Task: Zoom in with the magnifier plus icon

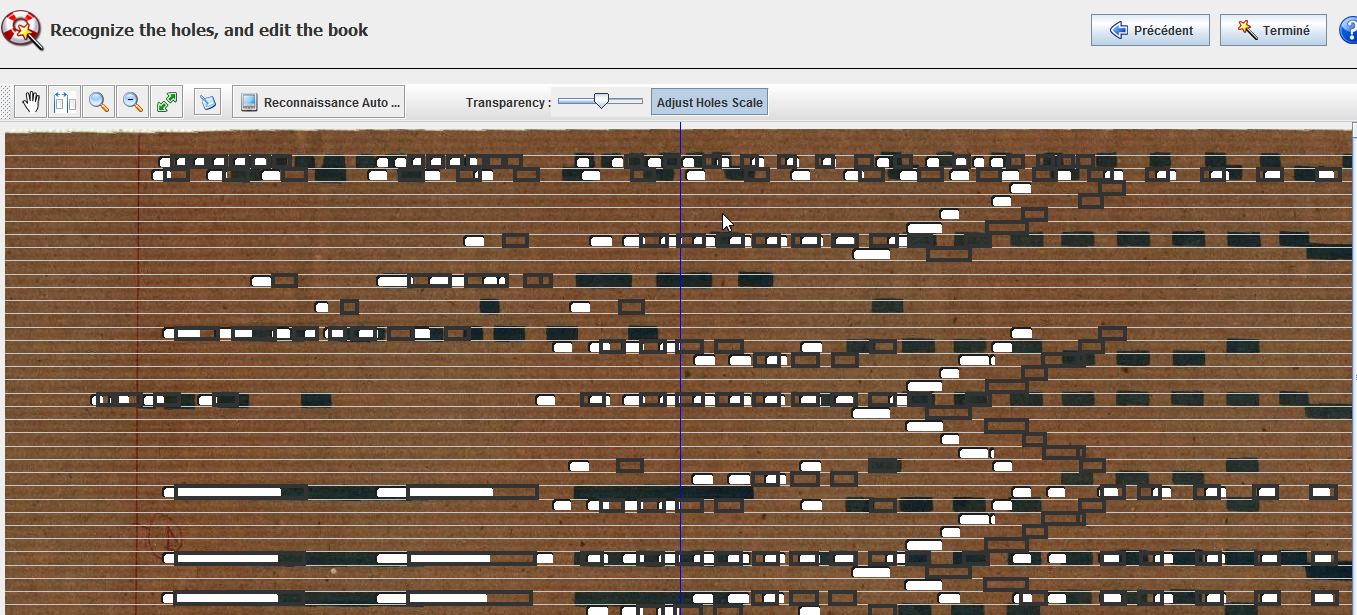Action: tap(99, 102)
